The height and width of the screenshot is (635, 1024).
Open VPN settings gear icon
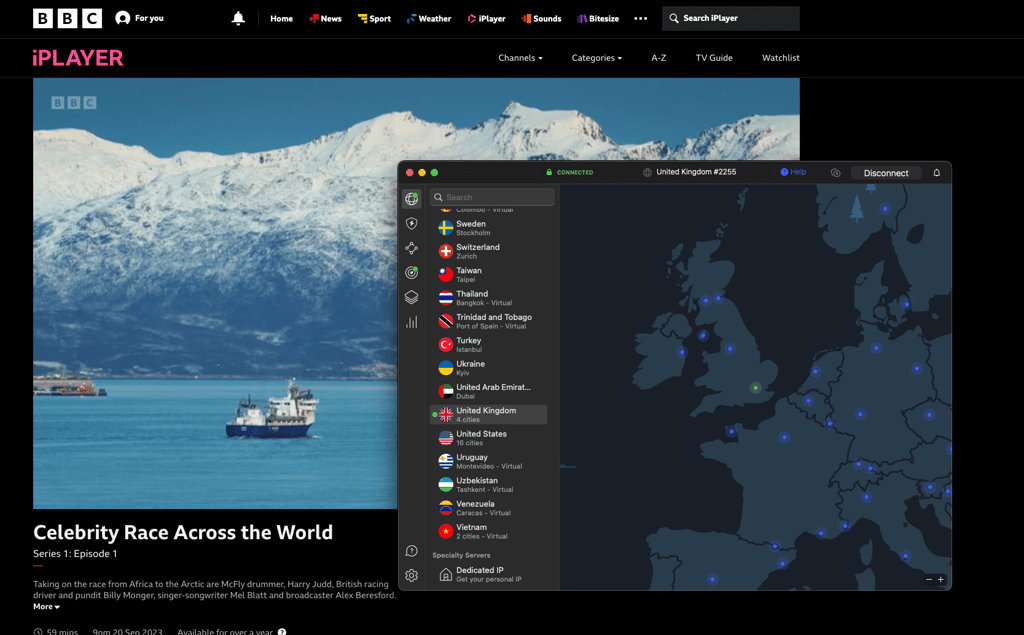[411, 576]
